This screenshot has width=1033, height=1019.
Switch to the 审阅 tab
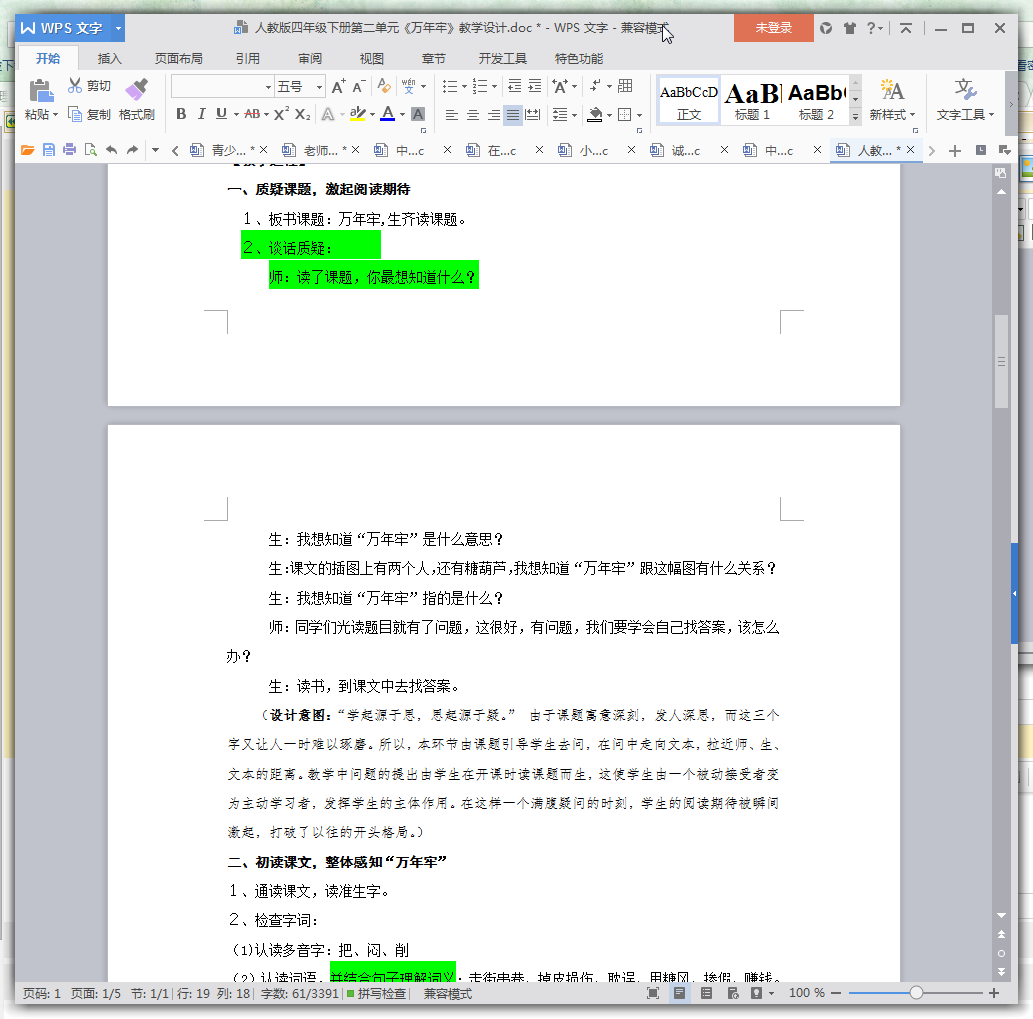[x=310, y=59]
